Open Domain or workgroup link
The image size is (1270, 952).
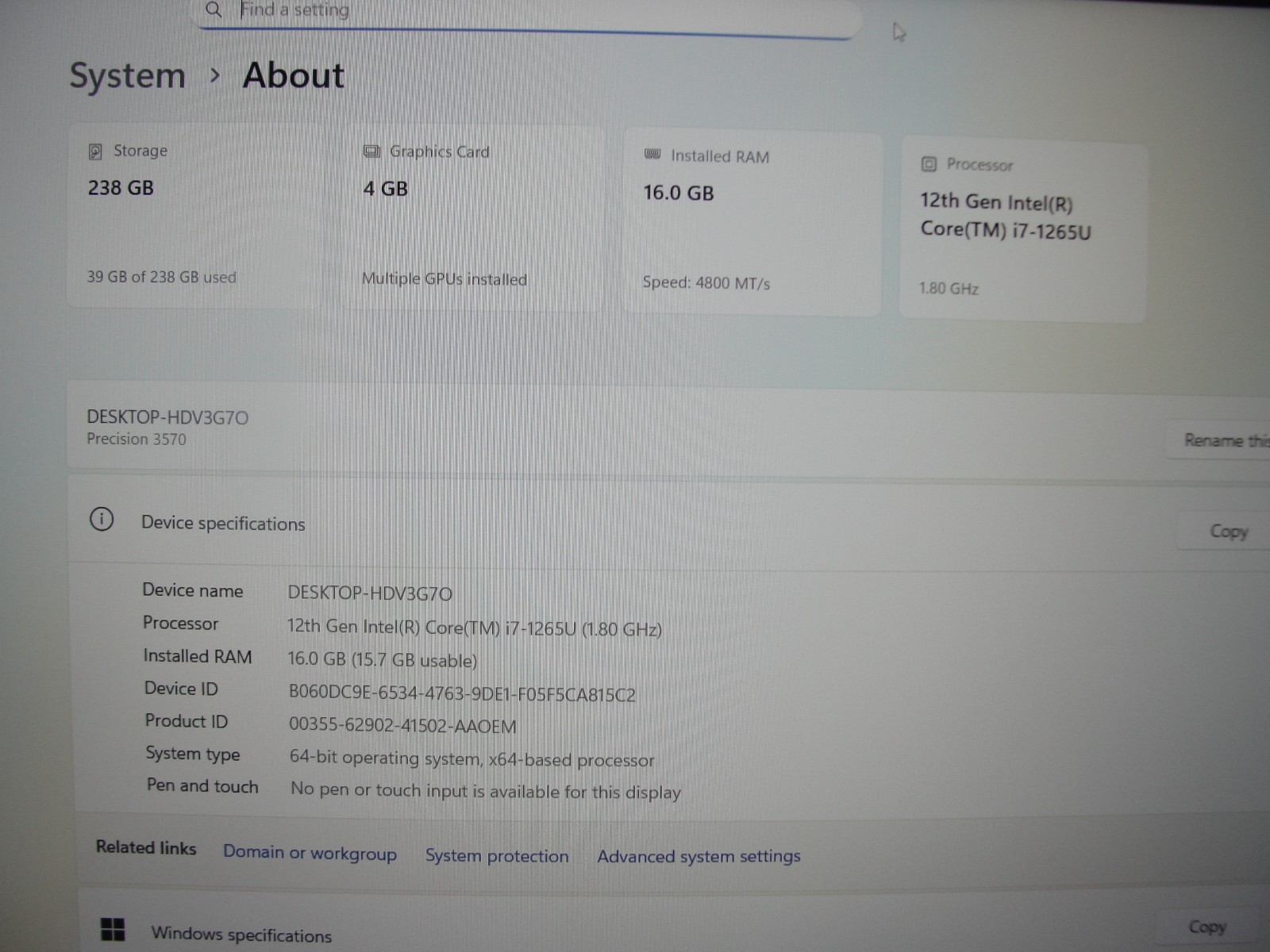(310, 853)
